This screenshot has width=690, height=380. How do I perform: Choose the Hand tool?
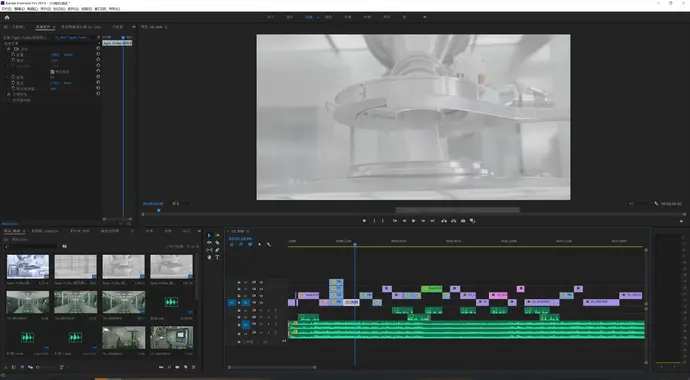coord(209,257)
